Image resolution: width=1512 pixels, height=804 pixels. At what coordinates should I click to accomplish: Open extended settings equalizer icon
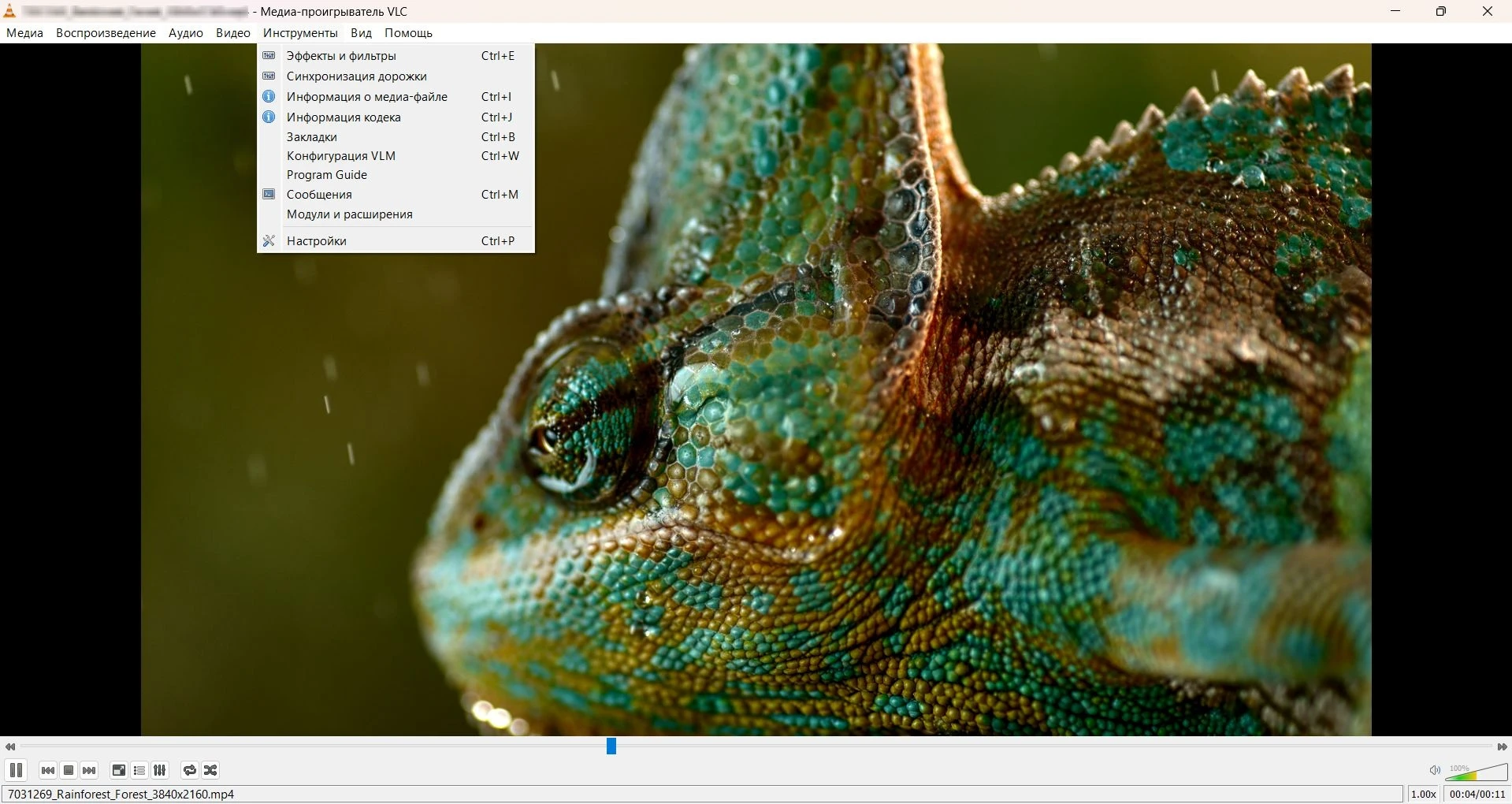pos(160,770)
